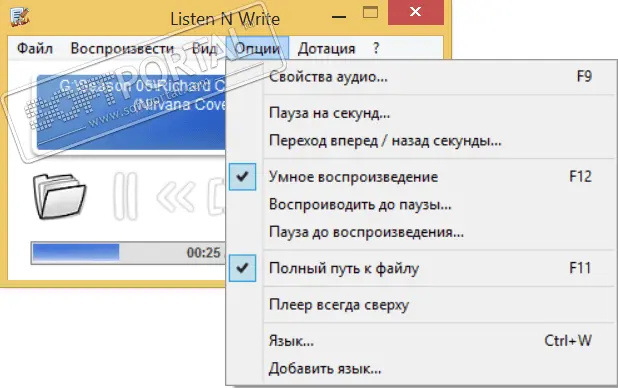Maximize the Listen N Write window
Image resolution: width=618 pixels, height=388 pixels.
[370, 13]
